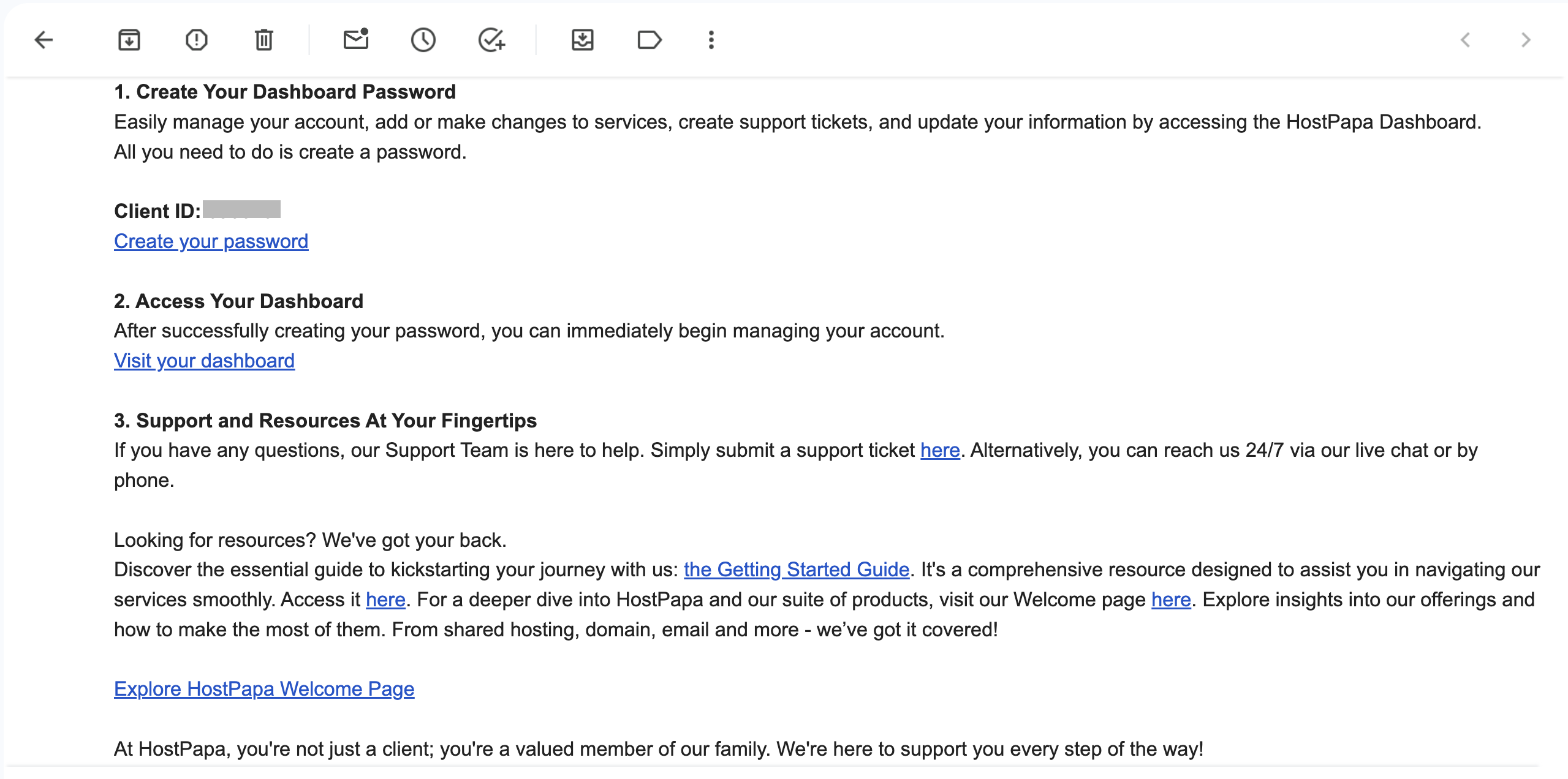This screenshot has width=1568, height=779.
Task: Click heading '1. Create Your Dashboard Password'
Action: point(285,92)
